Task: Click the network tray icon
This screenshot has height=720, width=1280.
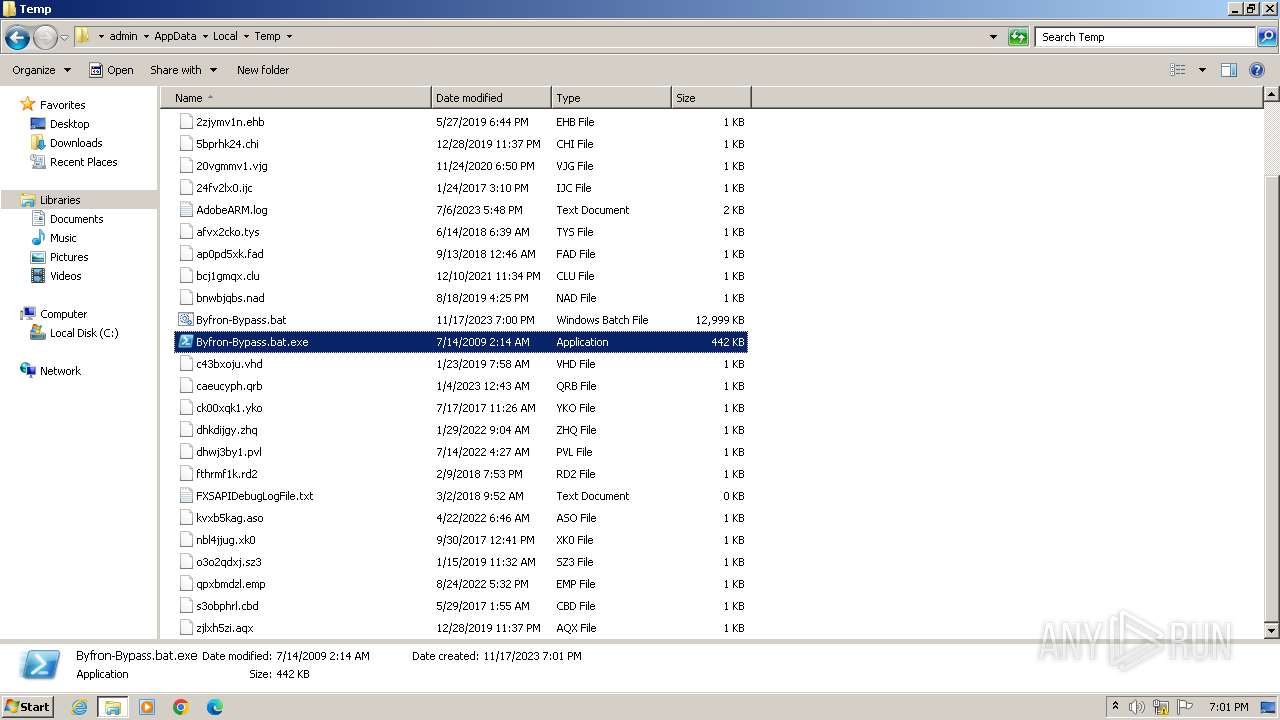Action: click(x=1161, y=707)
